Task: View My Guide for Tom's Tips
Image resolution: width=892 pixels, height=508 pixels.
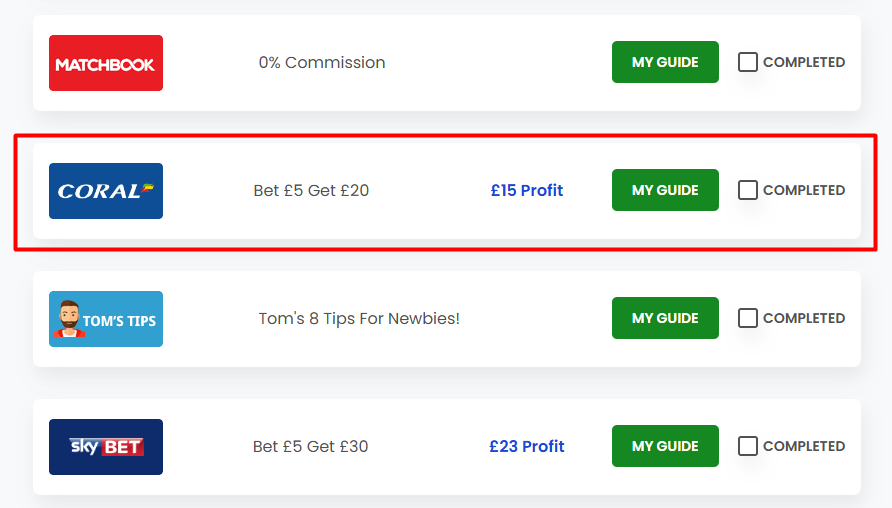Action: tap(665, 318)
